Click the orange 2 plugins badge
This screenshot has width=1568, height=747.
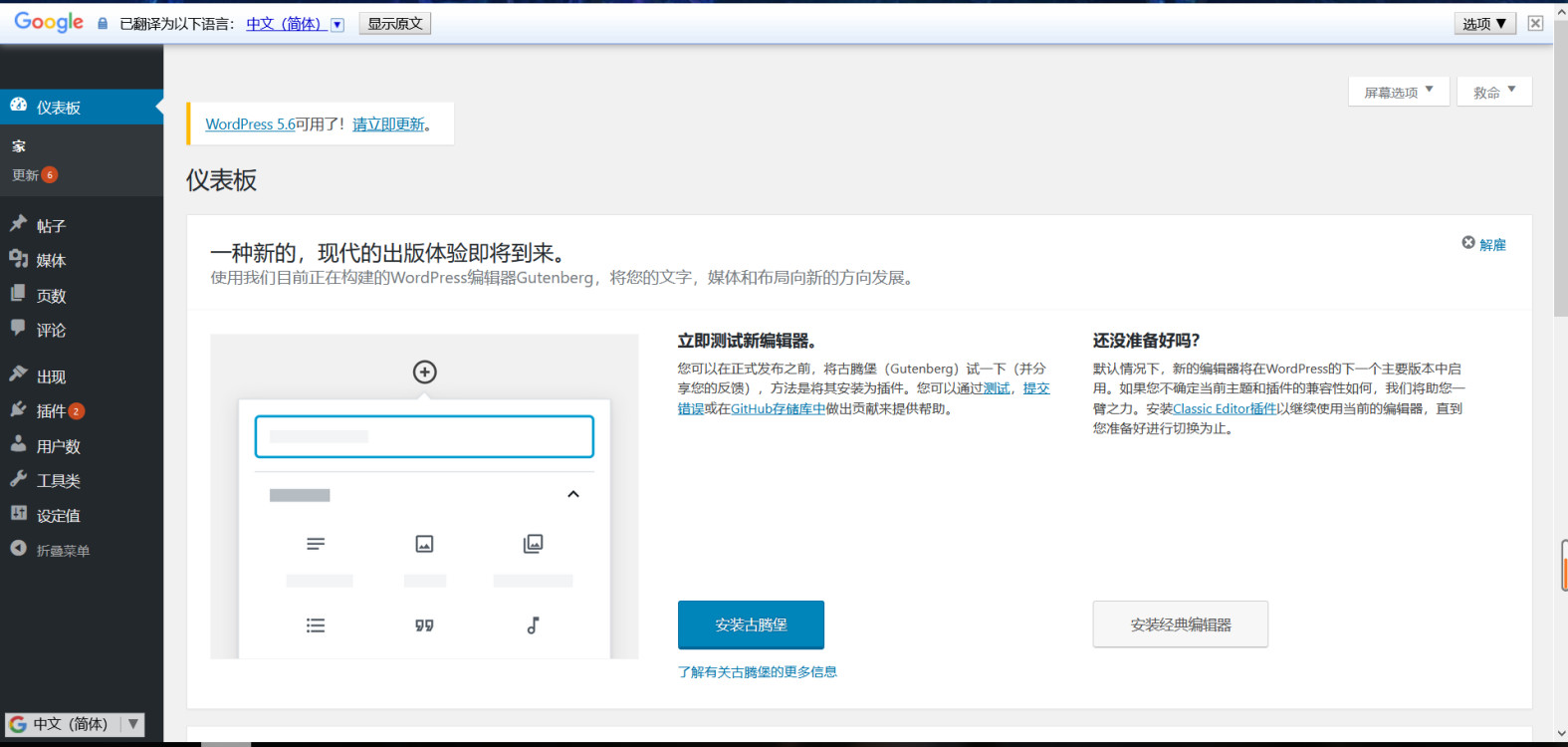(x=76, y=411)
